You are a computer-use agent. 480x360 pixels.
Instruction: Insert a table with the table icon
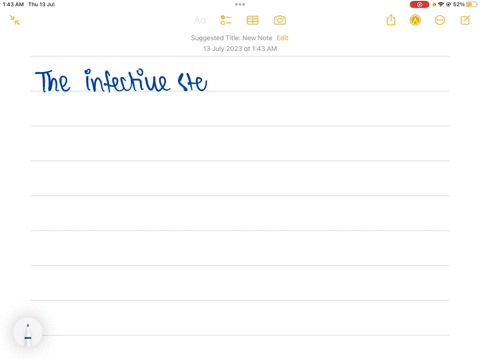pyautogui.click(x=252, y=20)
